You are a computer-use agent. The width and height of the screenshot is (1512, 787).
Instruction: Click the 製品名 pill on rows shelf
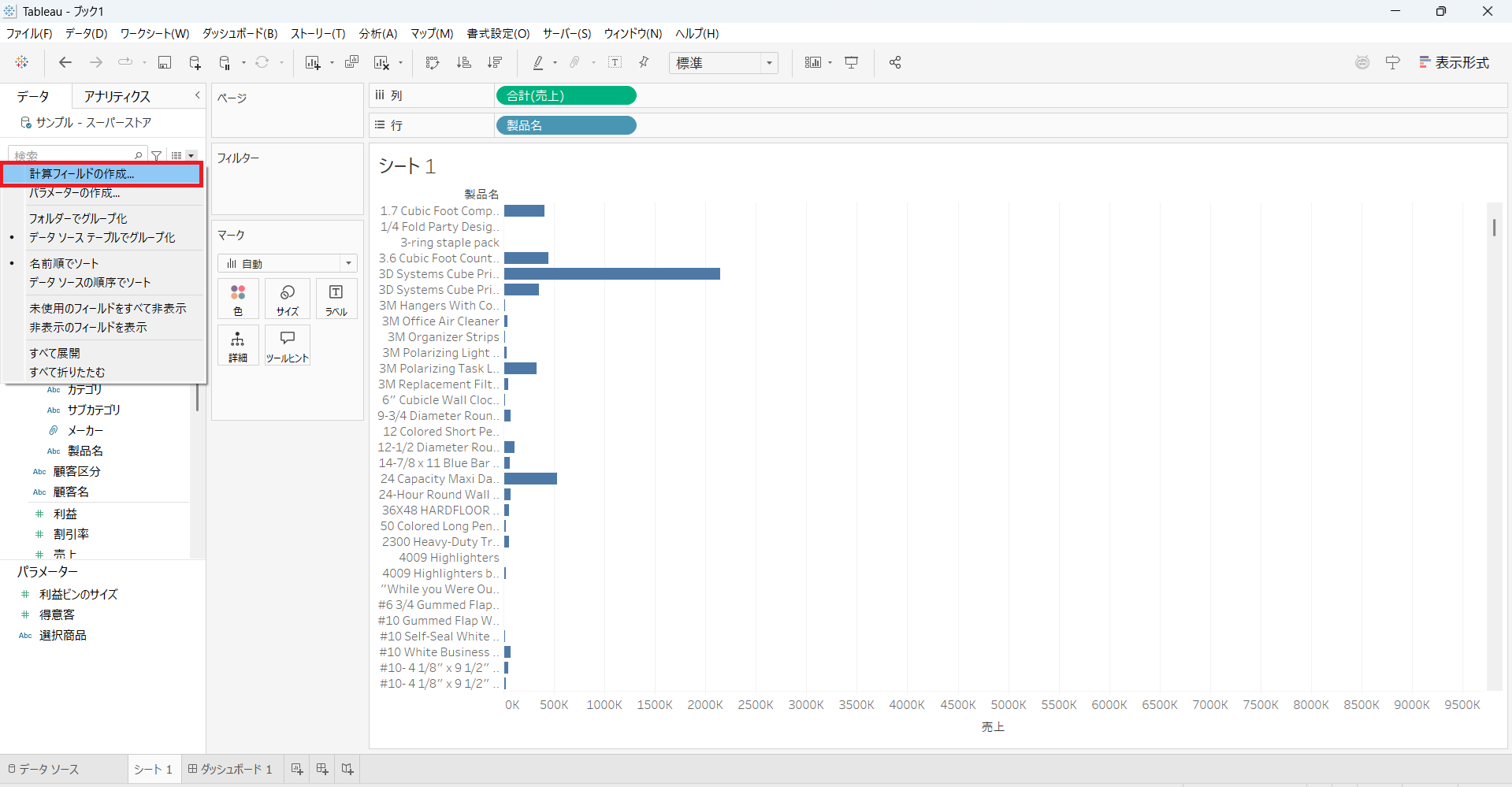(566, 125)
